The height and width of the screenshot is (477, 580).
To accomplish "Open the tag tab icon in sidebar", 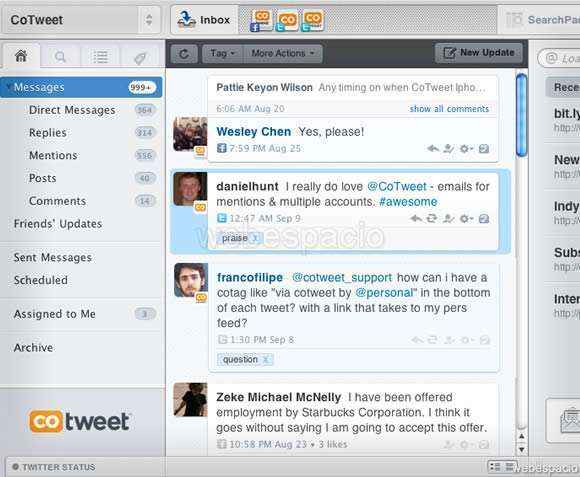I will pyautogui.click(x=140, y=58).
